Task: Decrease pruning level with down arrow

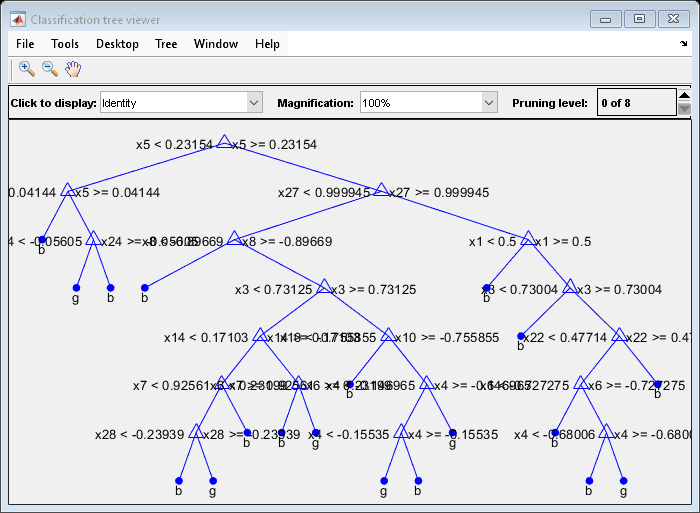Action: pyautogui.click(x=684, y=109)
